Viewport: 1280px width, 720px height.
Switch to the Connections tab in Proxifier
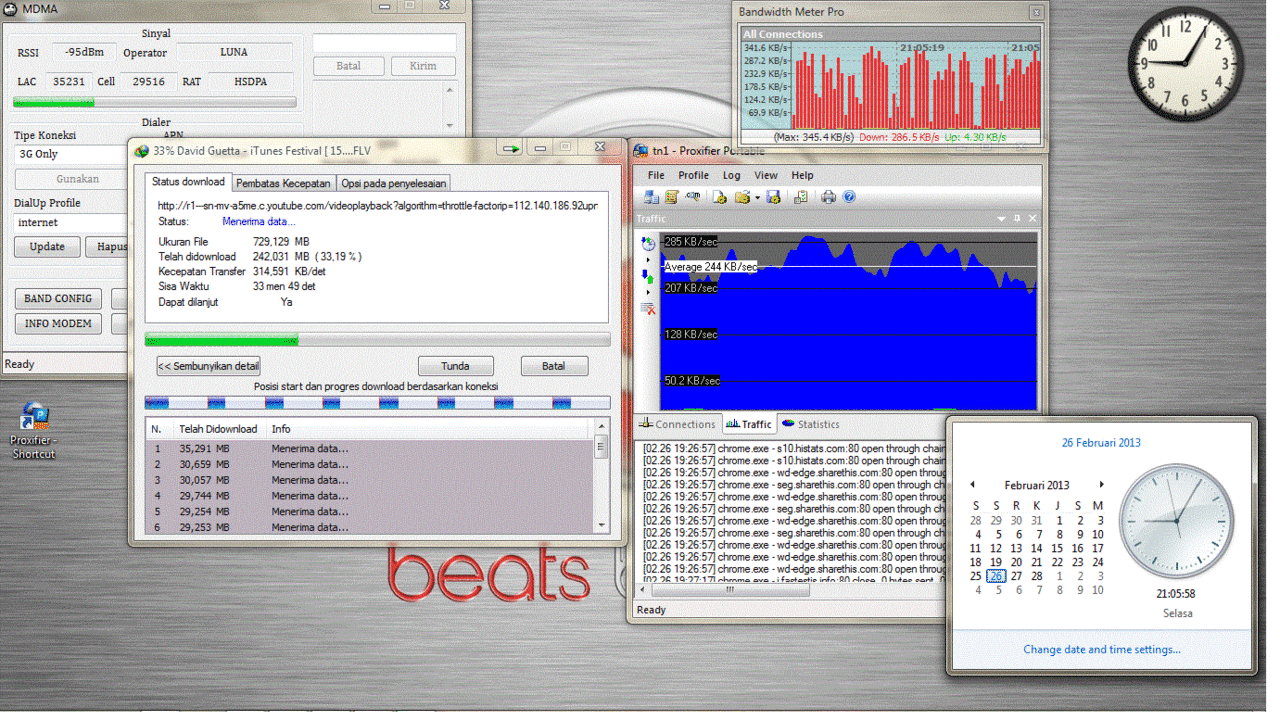[x=677, y=424]
